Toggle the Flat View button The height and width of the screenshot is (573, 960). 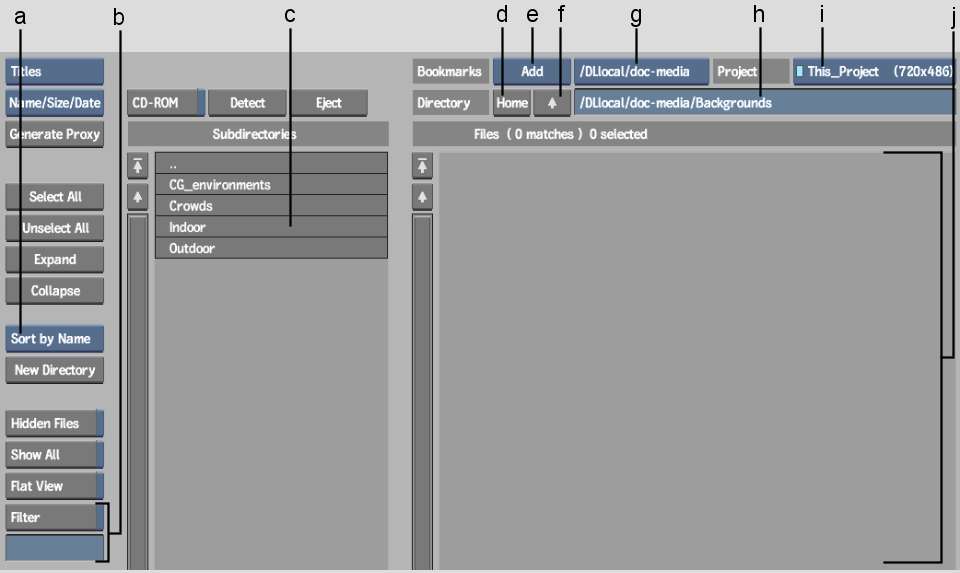click(x=54, y=486)
